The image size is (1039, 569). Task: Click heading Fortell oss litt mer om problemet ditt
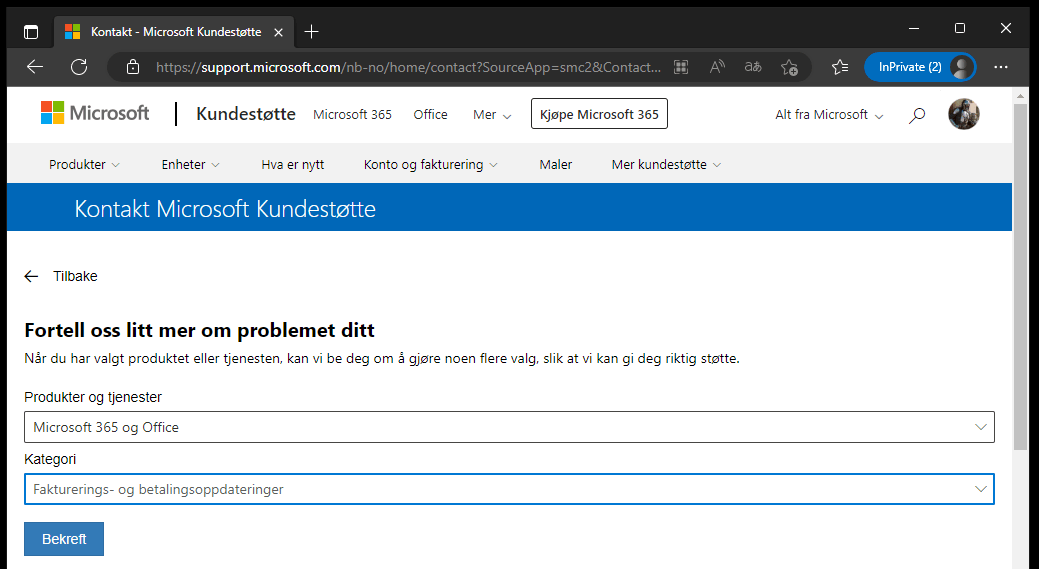coord(199,330)
